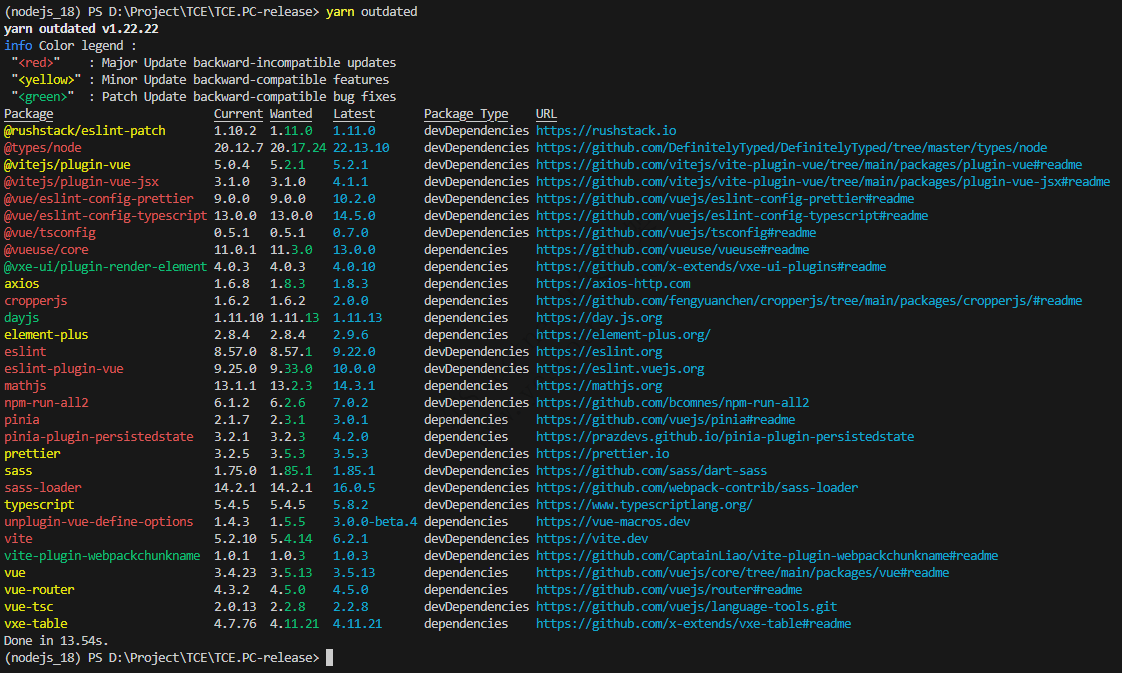The image size is (1122, 673).
Task: Click the '@rushstack/eslint-patch' package name
Action: click(85, 131)
